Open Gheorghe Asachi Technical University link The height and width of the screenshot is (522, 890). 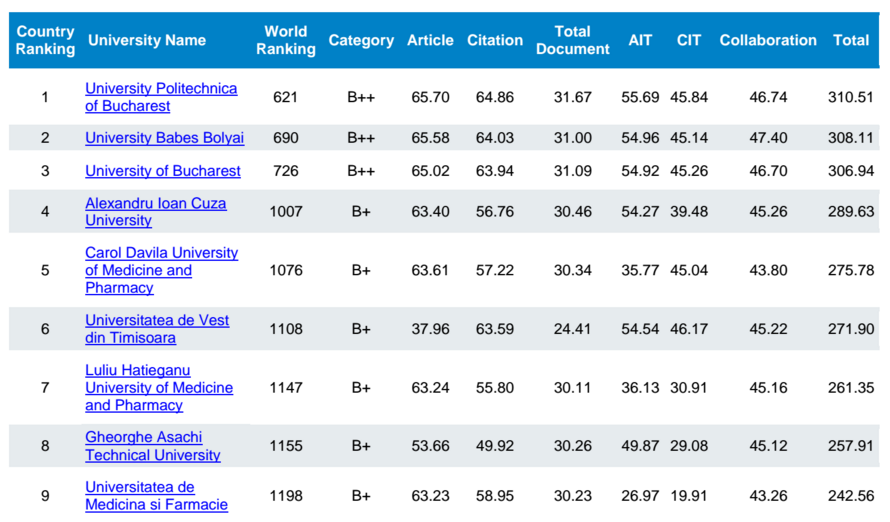click(x=153, y=446)
